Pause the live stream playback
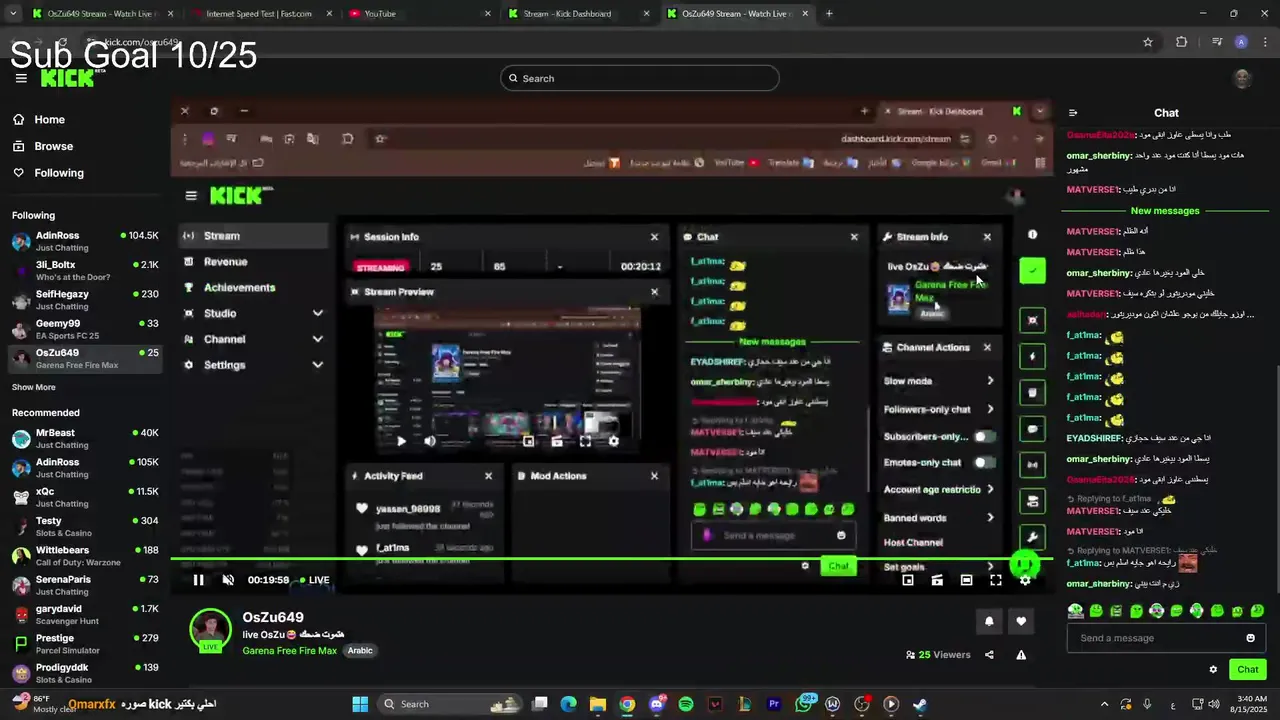Image resolution: width=1280 pixels, height=720 pixels. click(198, 580)
